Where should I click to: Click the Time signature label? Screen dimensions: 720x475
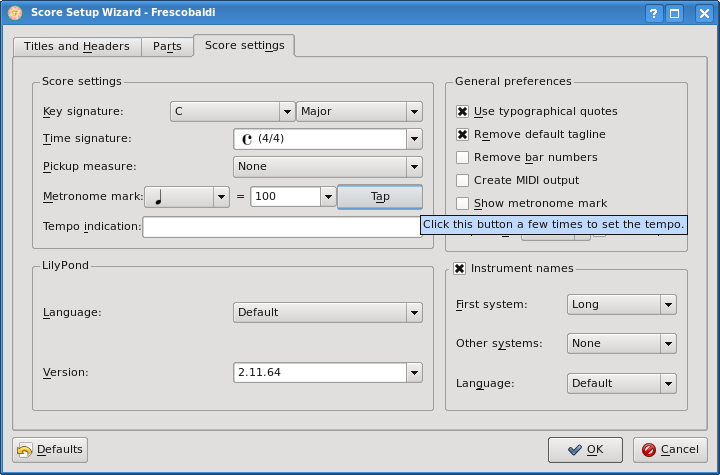[x=87, y=139]
